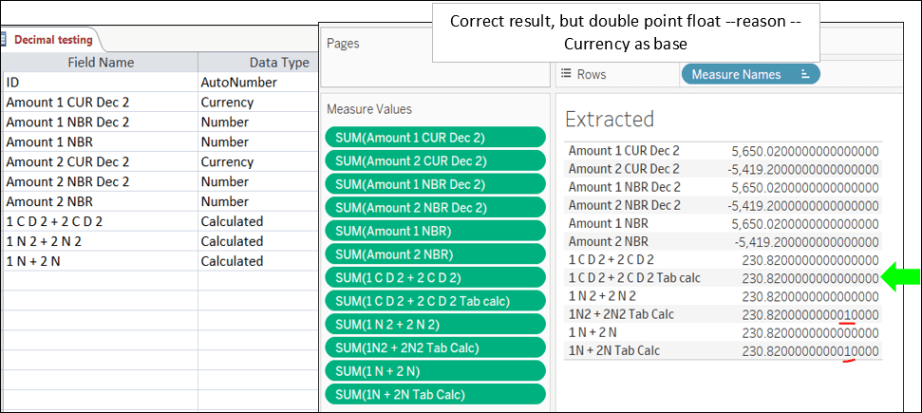Select value -5,419.20 for Amount 2 CUR Dec 2
The image size is (922, 413).
tap(803, 169)
